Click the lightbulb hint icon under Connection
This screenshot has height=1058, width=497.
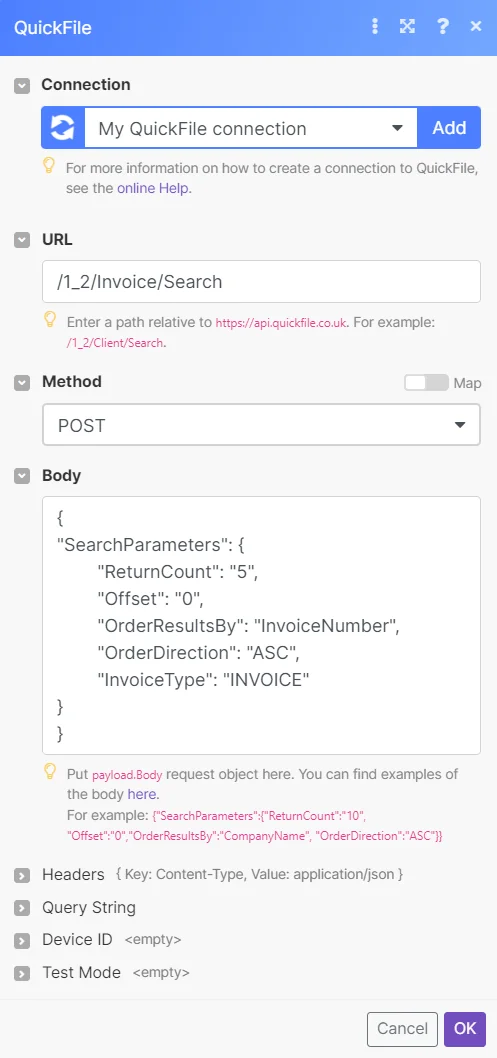point(50,166)
